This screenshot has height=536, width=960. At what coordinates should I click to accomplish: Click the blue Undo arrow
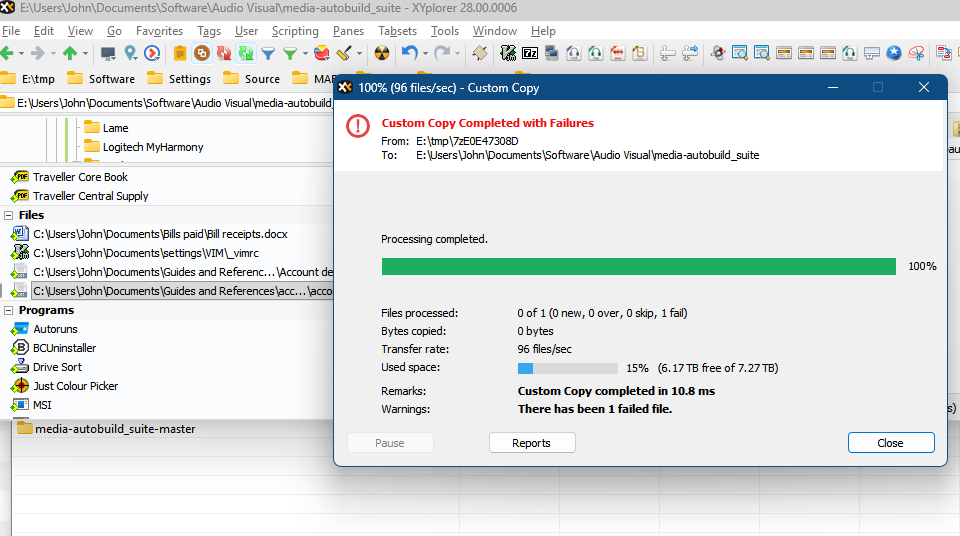[x=410, y=53]
